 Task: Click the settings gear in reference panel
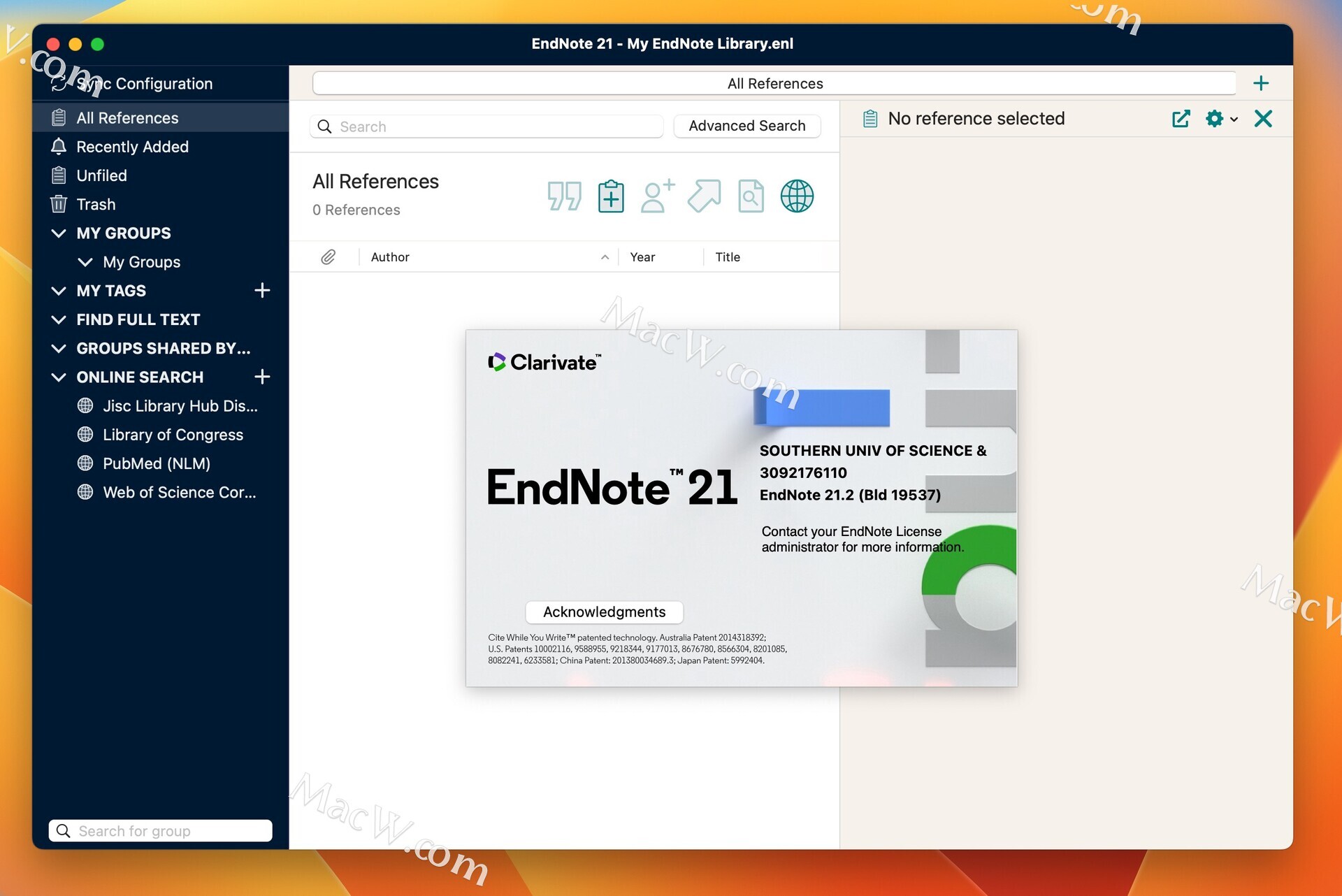pos(1215,119)
